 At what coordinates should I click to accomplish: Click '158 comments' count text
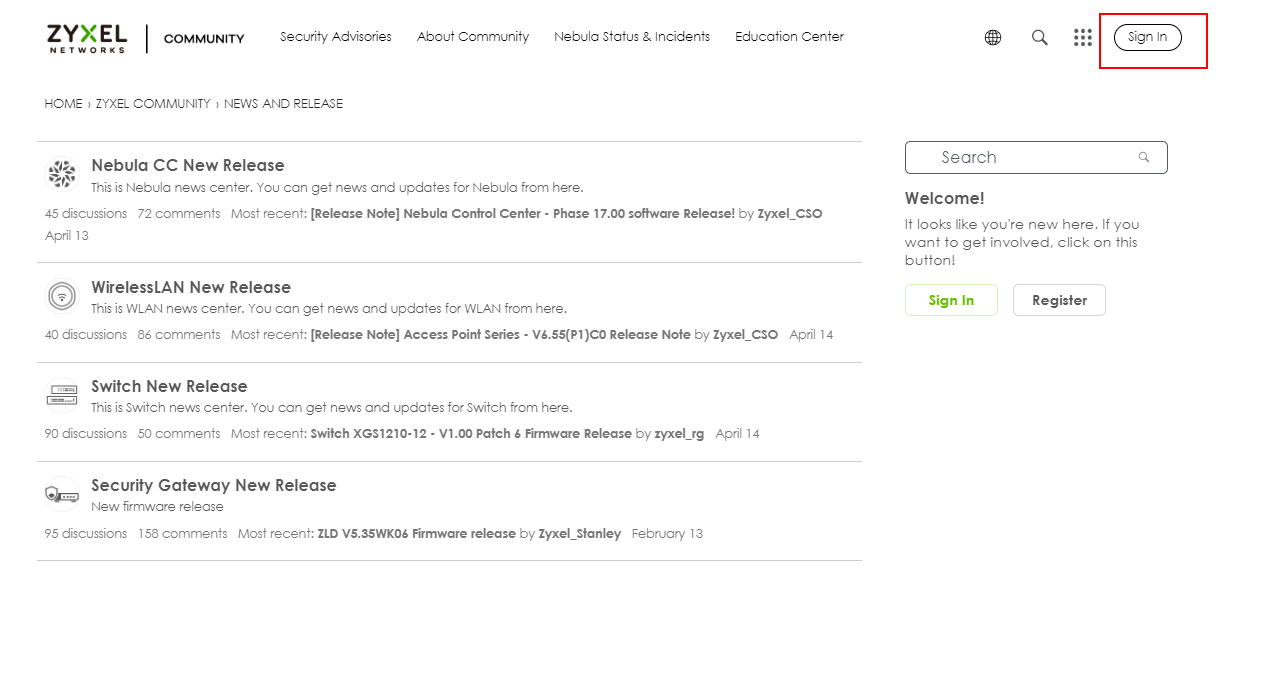pos(183,534)
